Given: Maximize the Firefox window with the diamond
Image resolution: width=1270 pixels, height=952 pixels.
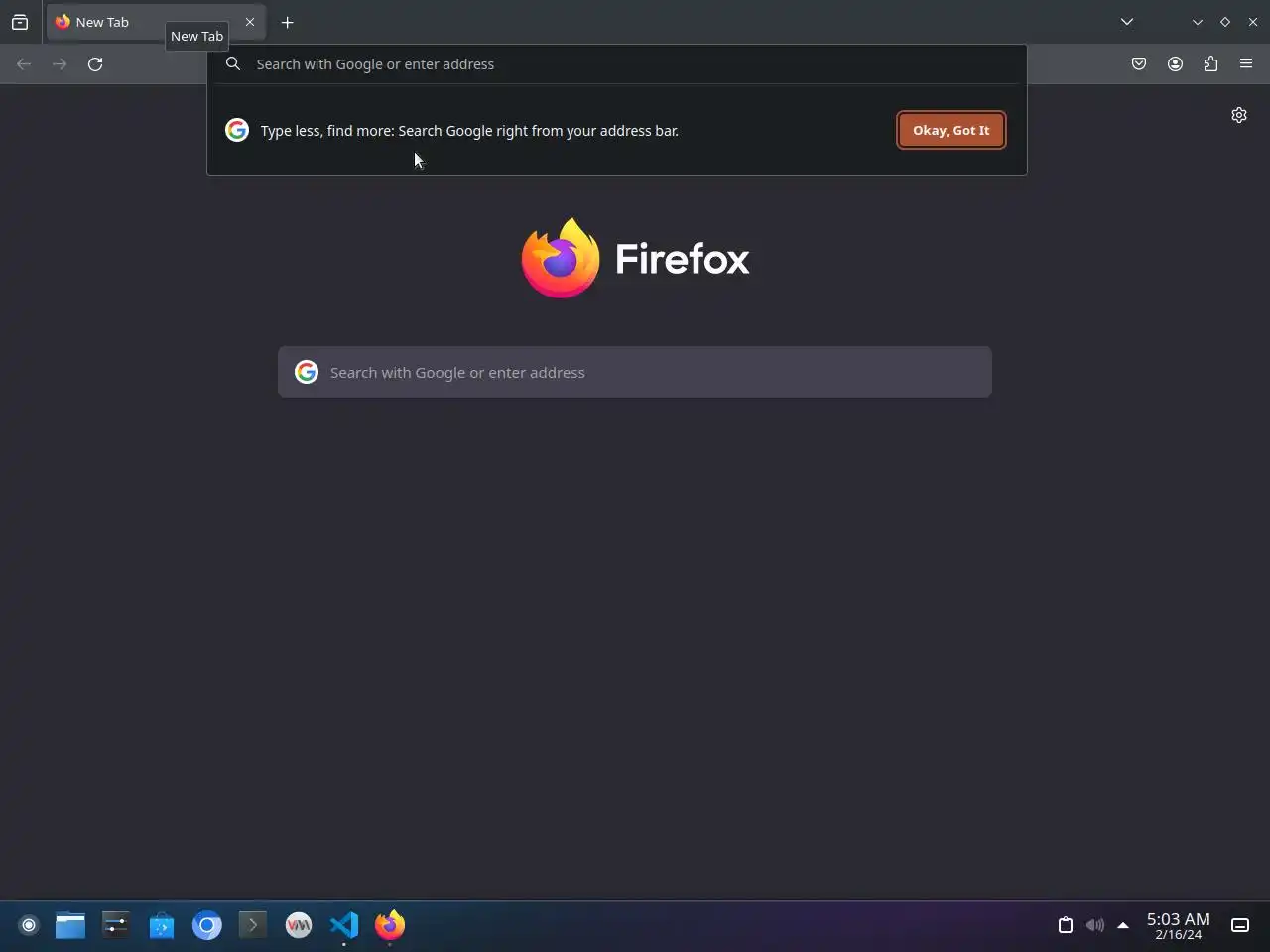Looking at the screenshot, I should [x=1225, y=22].
